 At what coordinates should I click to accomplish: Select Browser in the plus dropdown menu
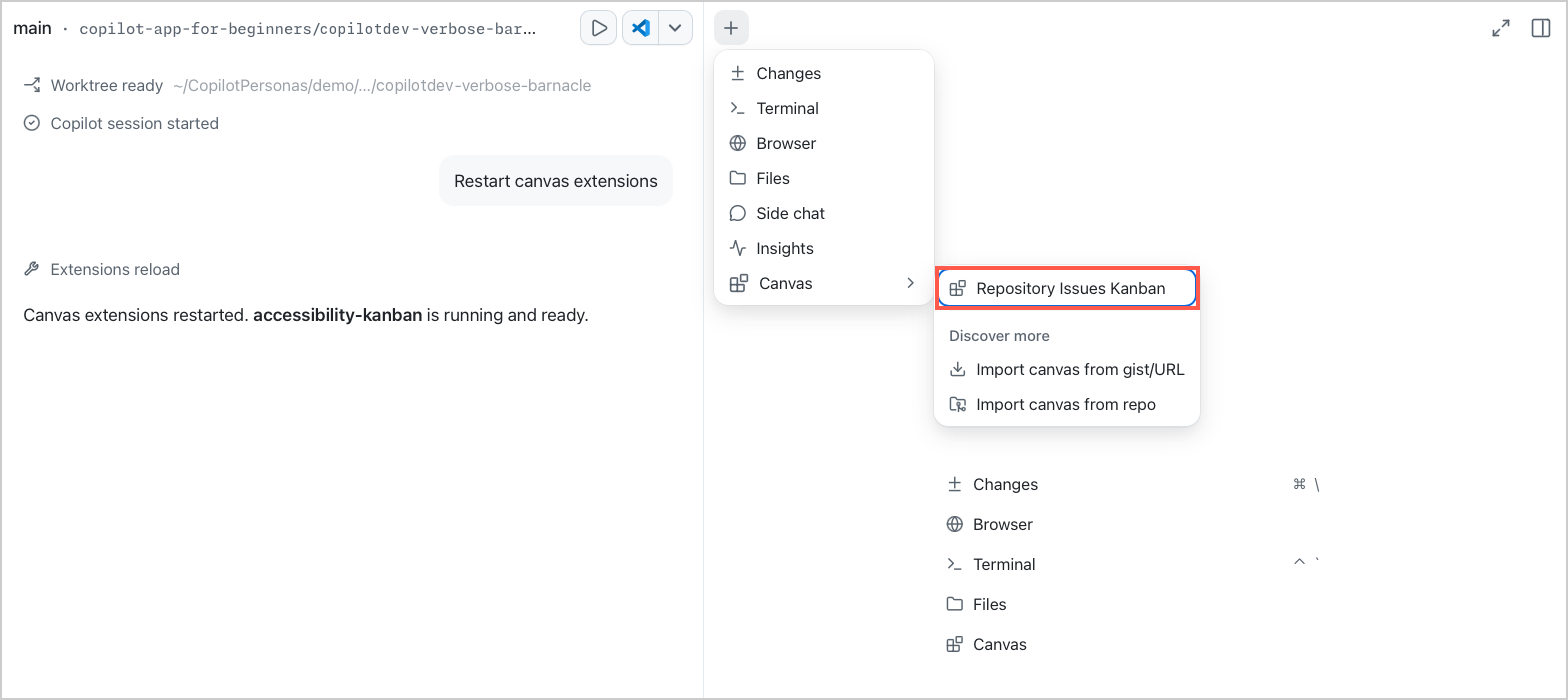[824, 143]
